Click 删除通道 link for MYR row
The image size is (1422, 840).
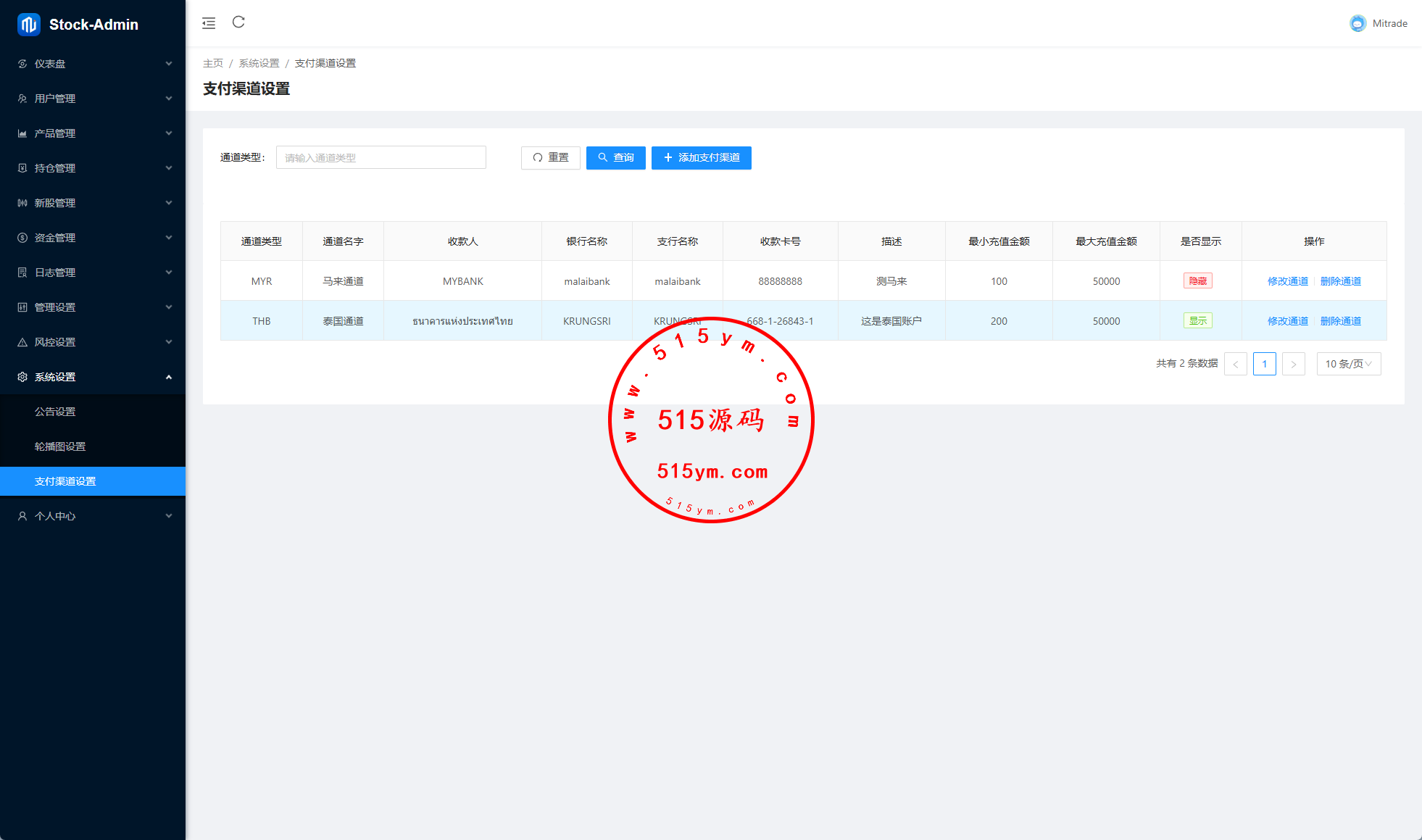tap(1340, 281)
